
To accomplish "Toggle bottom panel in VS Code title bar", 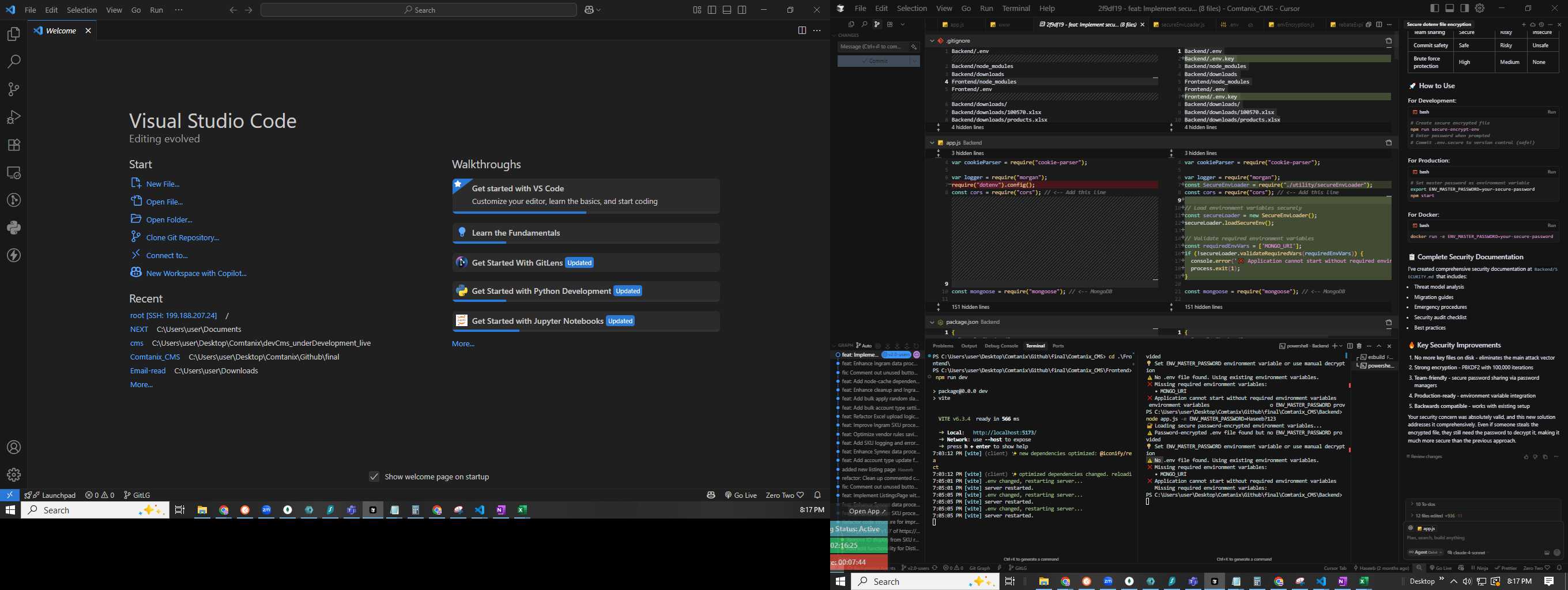I will [x=727, y=10].
